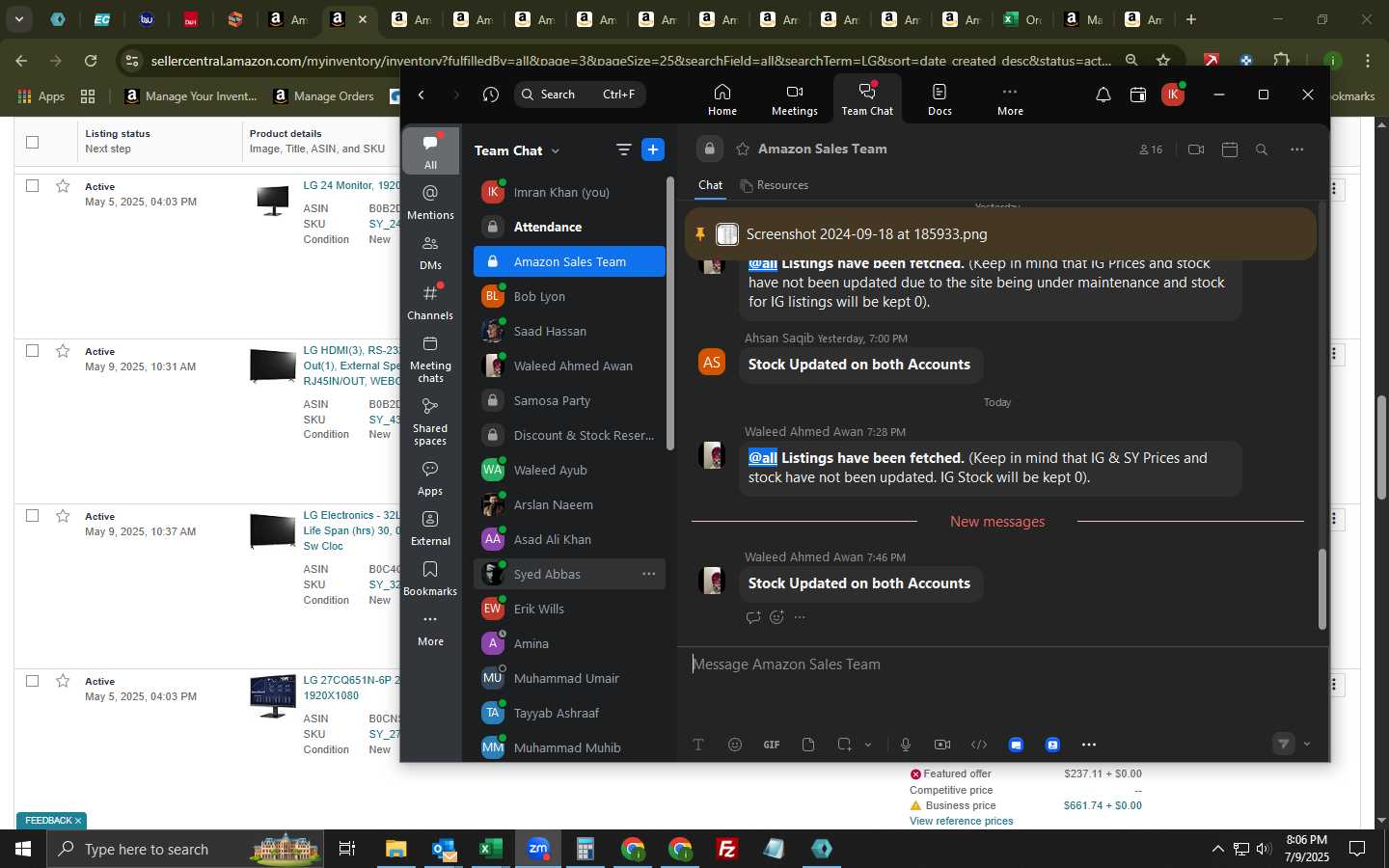Viewport: 1389px width, 868px height.
Task: Star the May 9 10:31 AM listing
Action: pyautogui.click(x=63, y=350)
